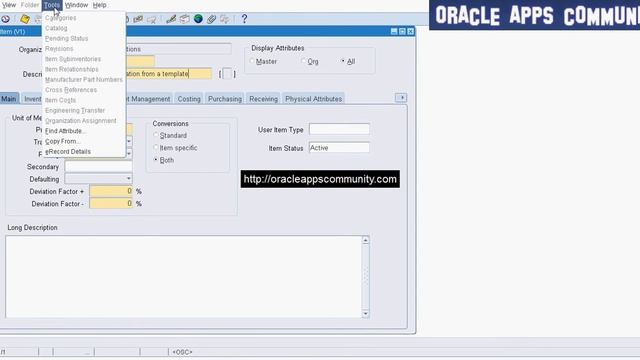Choose Cross References in Tools menu
640x360 pixels.
[84, 90]
